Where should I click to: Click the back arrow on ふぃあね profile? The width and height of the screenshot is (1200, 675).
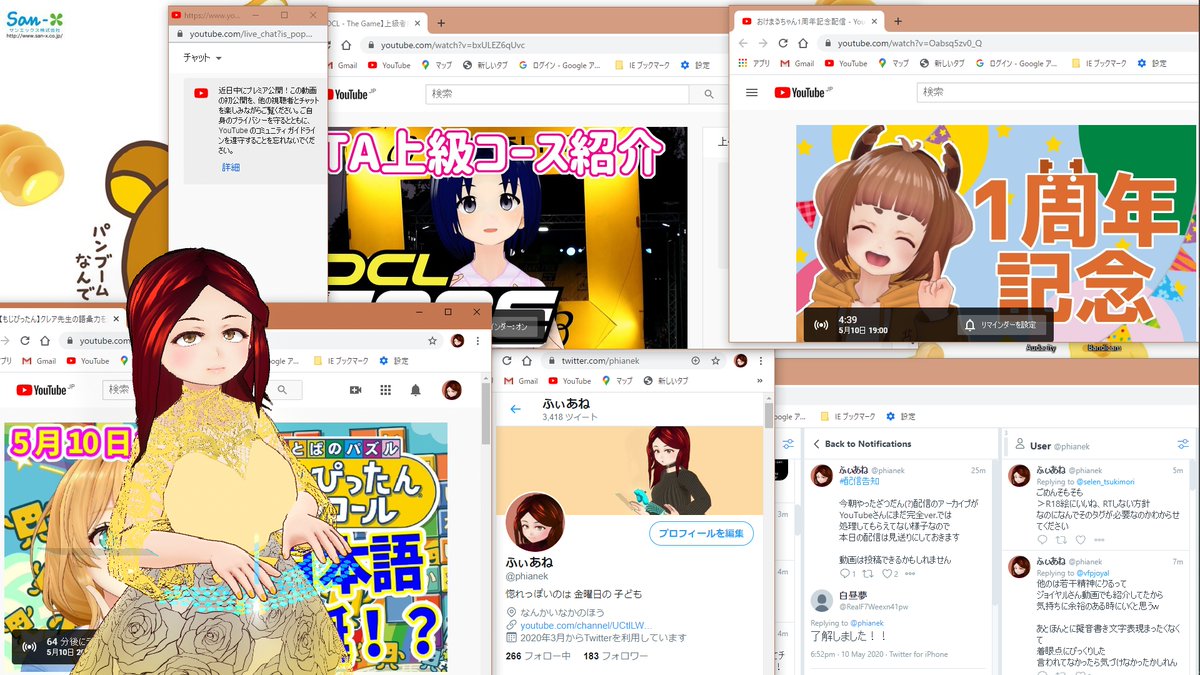coord(516,409)
